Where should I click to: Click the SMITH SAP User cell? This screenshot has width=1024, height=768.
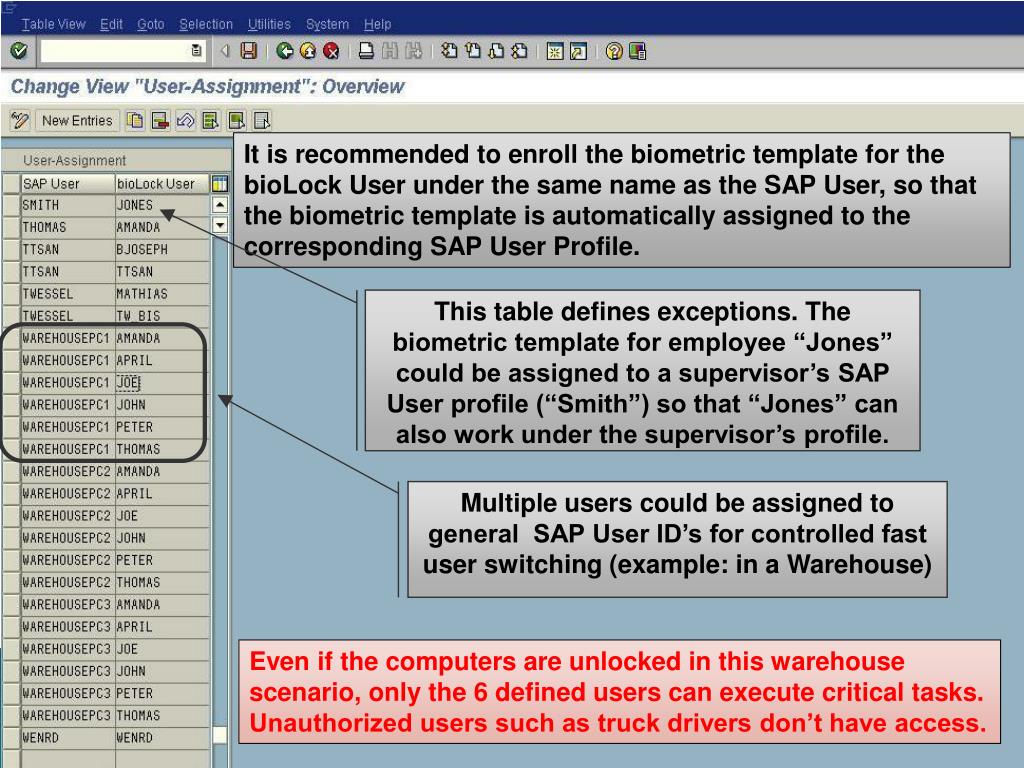coord(68,205)
